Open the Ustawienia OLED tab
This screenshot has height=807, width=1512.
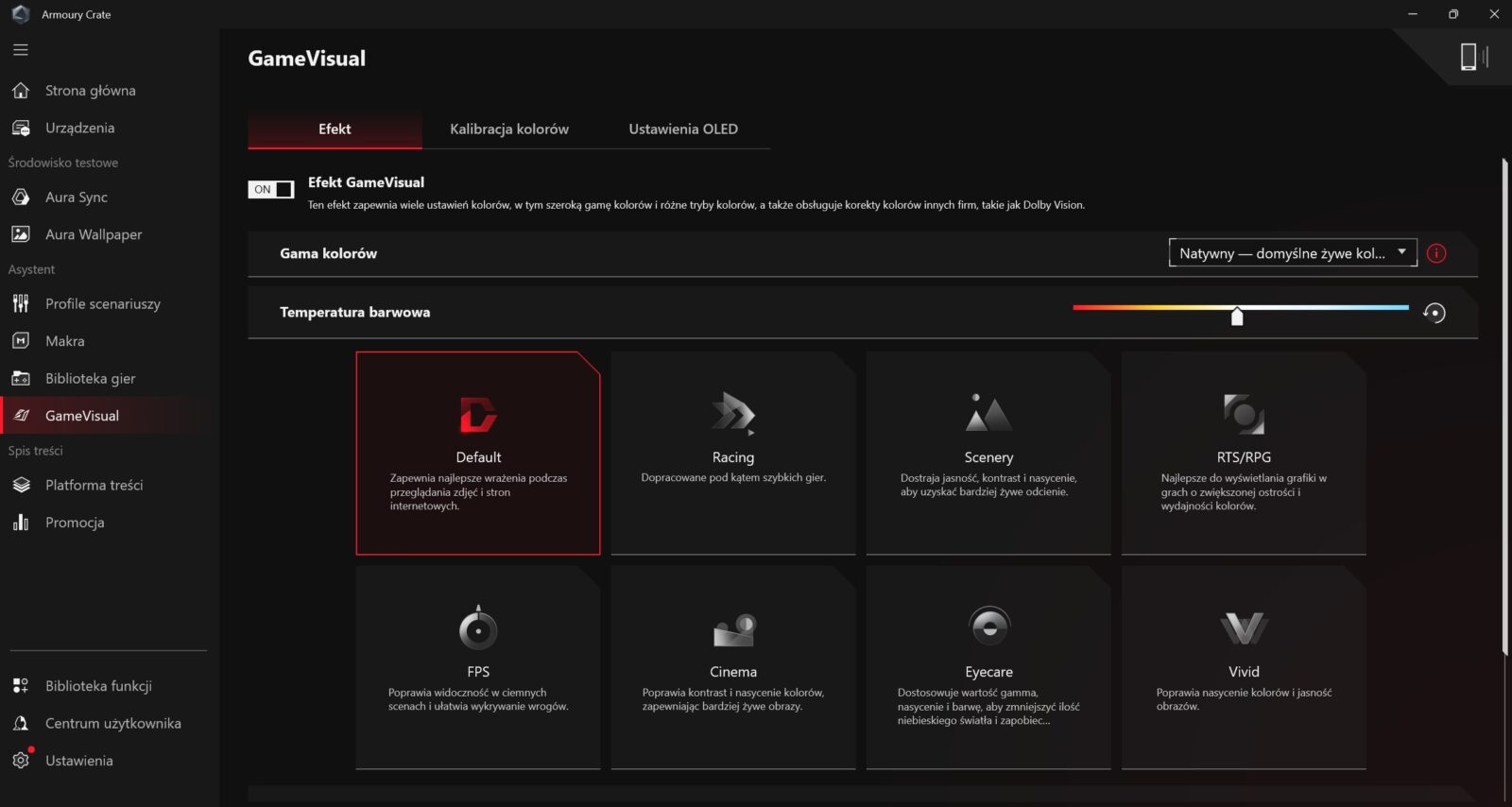tap(683, 129)
